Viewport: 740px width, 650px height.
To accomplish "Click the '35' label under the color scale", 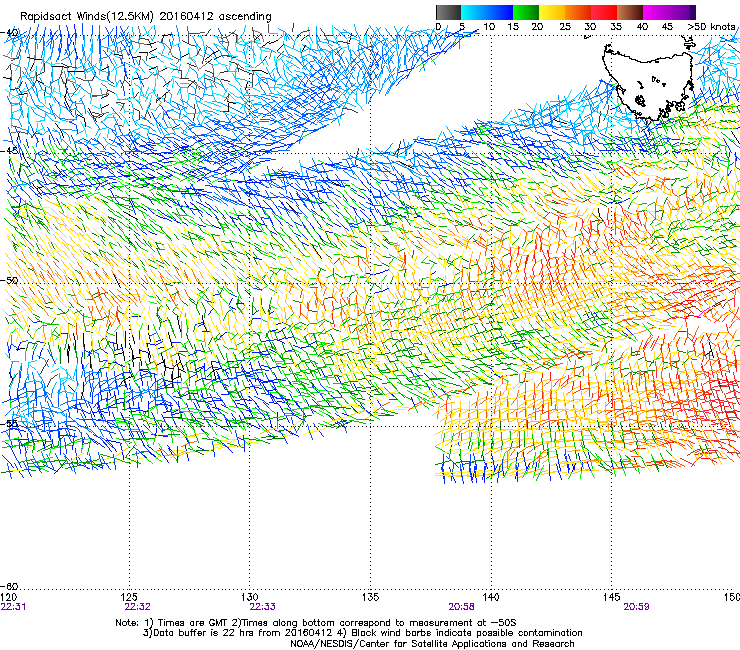I will tap(616, 27).
